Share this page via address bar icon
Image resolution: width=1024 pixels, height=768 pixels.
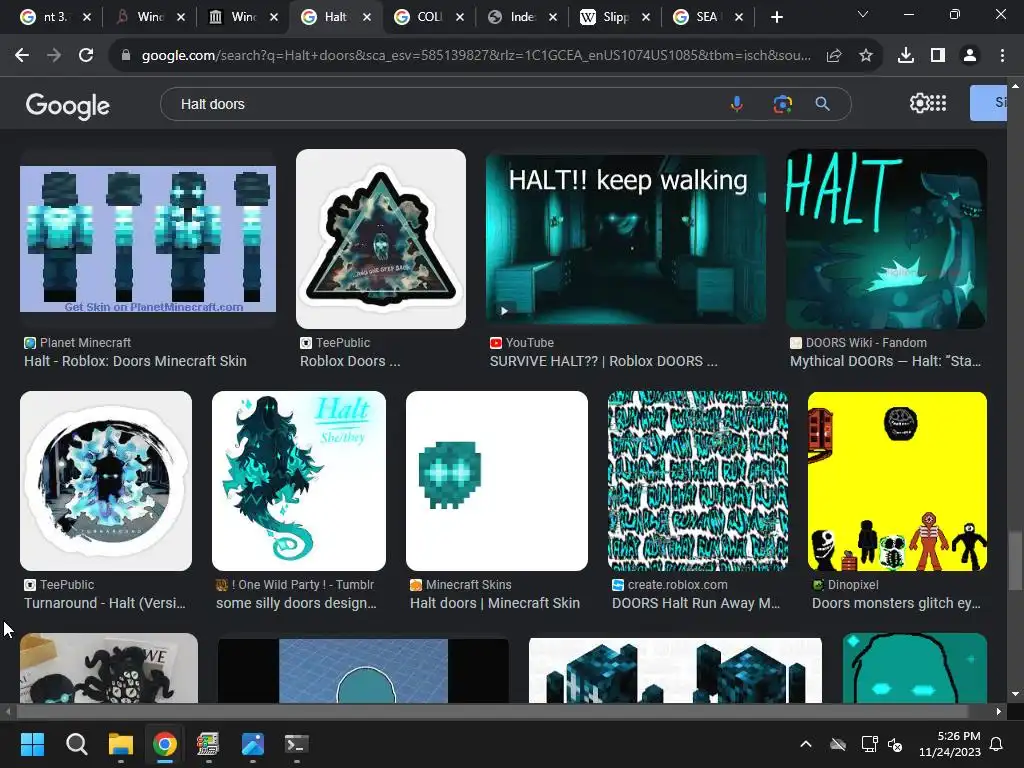834,56
